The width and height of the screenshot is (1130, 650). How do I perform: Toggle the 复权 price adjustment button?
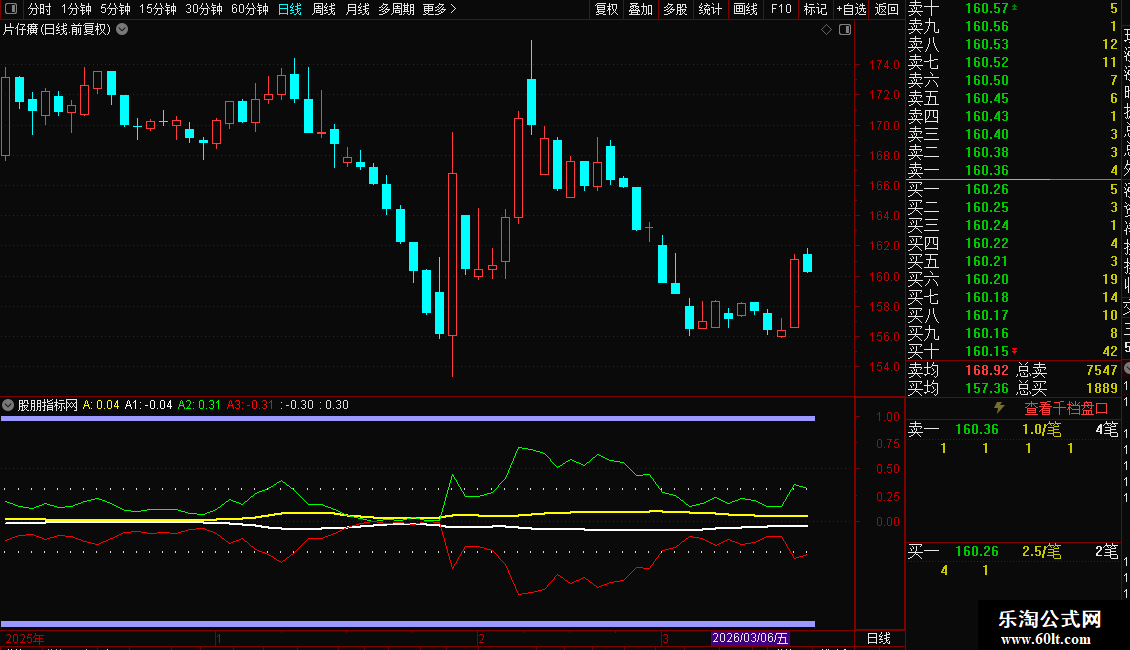607,9
